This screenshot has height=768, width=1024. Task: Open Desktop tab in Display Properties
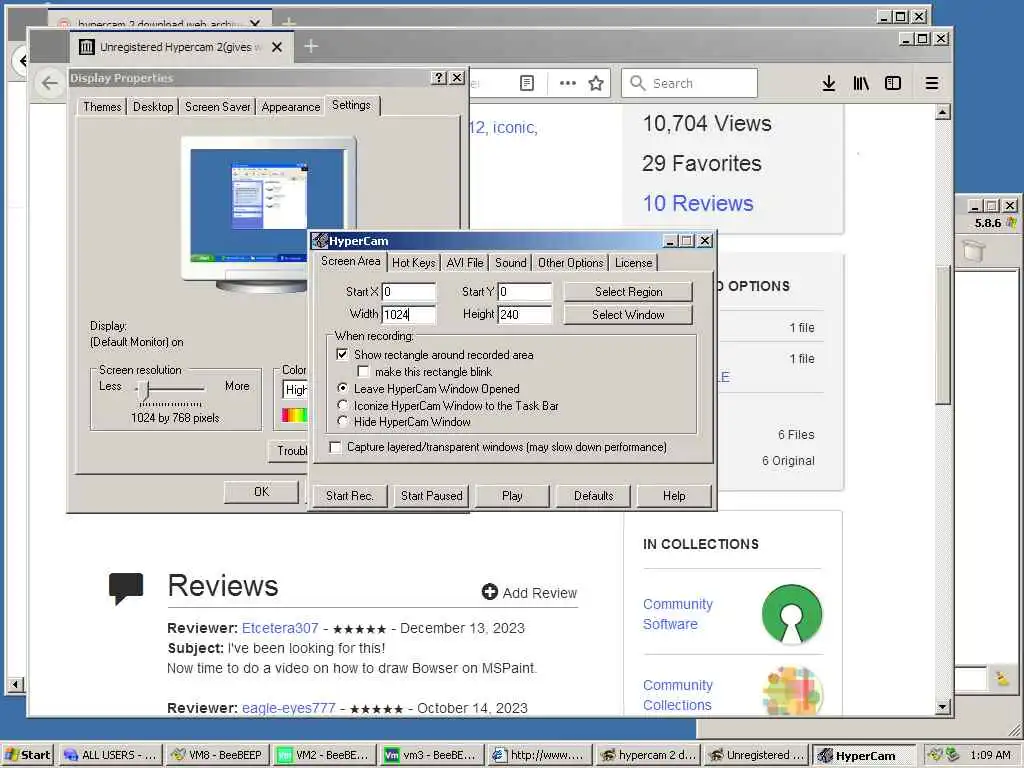click(x=153, y=106)
